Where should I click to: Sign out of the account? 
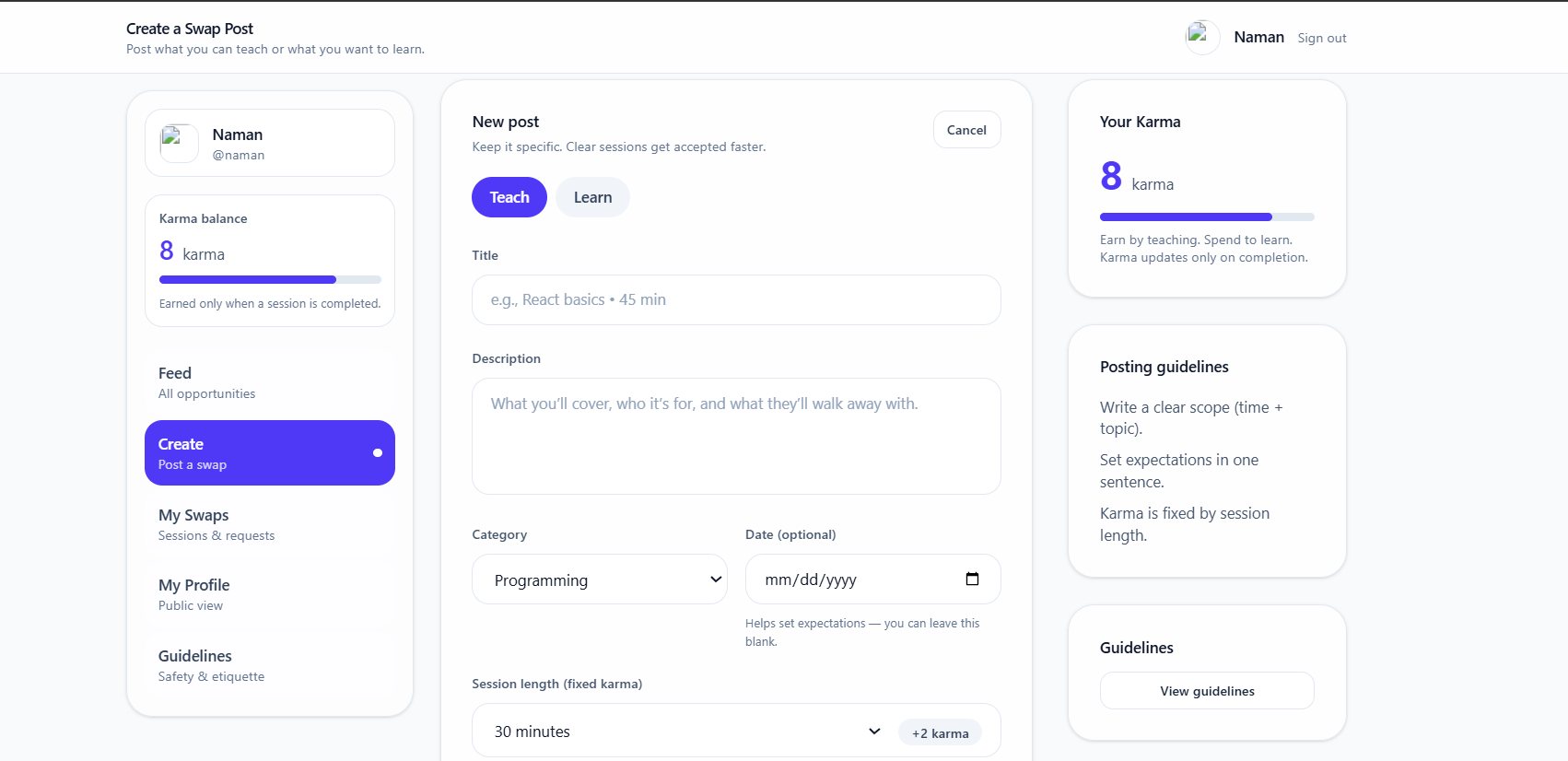click(x=1322, y=38)
